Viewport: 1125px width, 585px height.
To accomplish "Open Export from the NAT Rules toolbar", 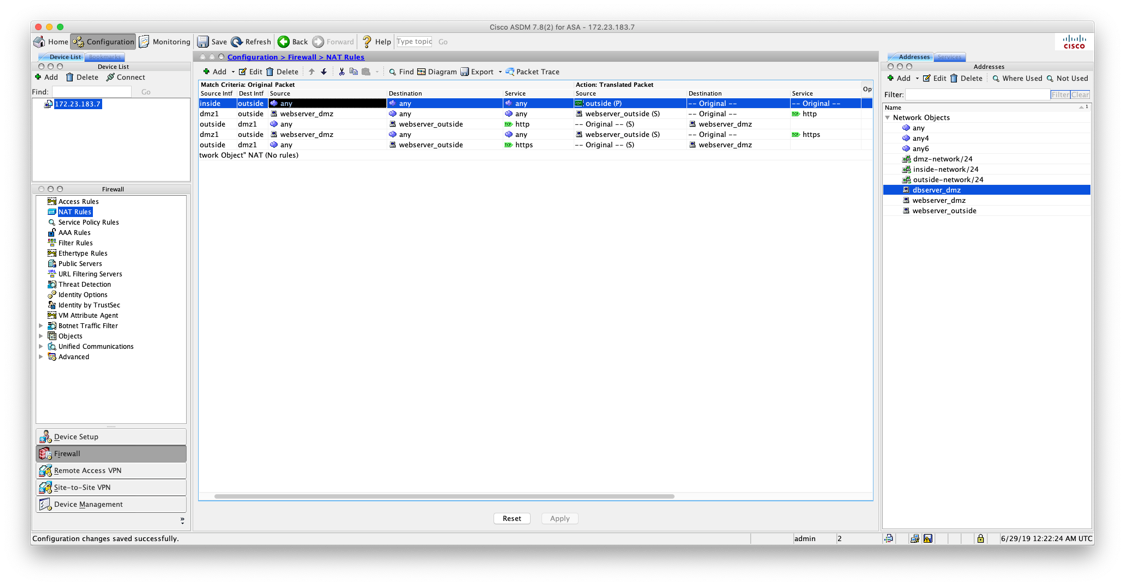I will pyautogui.click(x=474, y=71).
